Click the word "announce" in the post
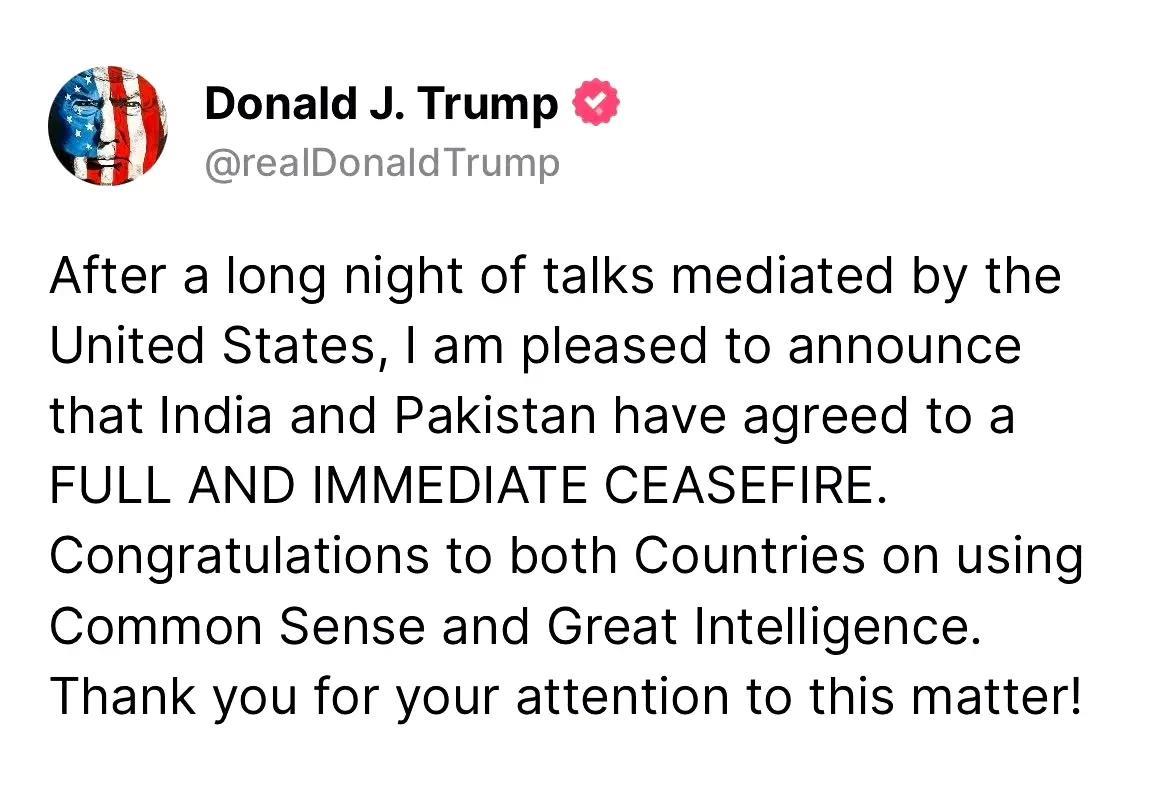Screen dimensions: 1170x792 [x=904, y=346]
